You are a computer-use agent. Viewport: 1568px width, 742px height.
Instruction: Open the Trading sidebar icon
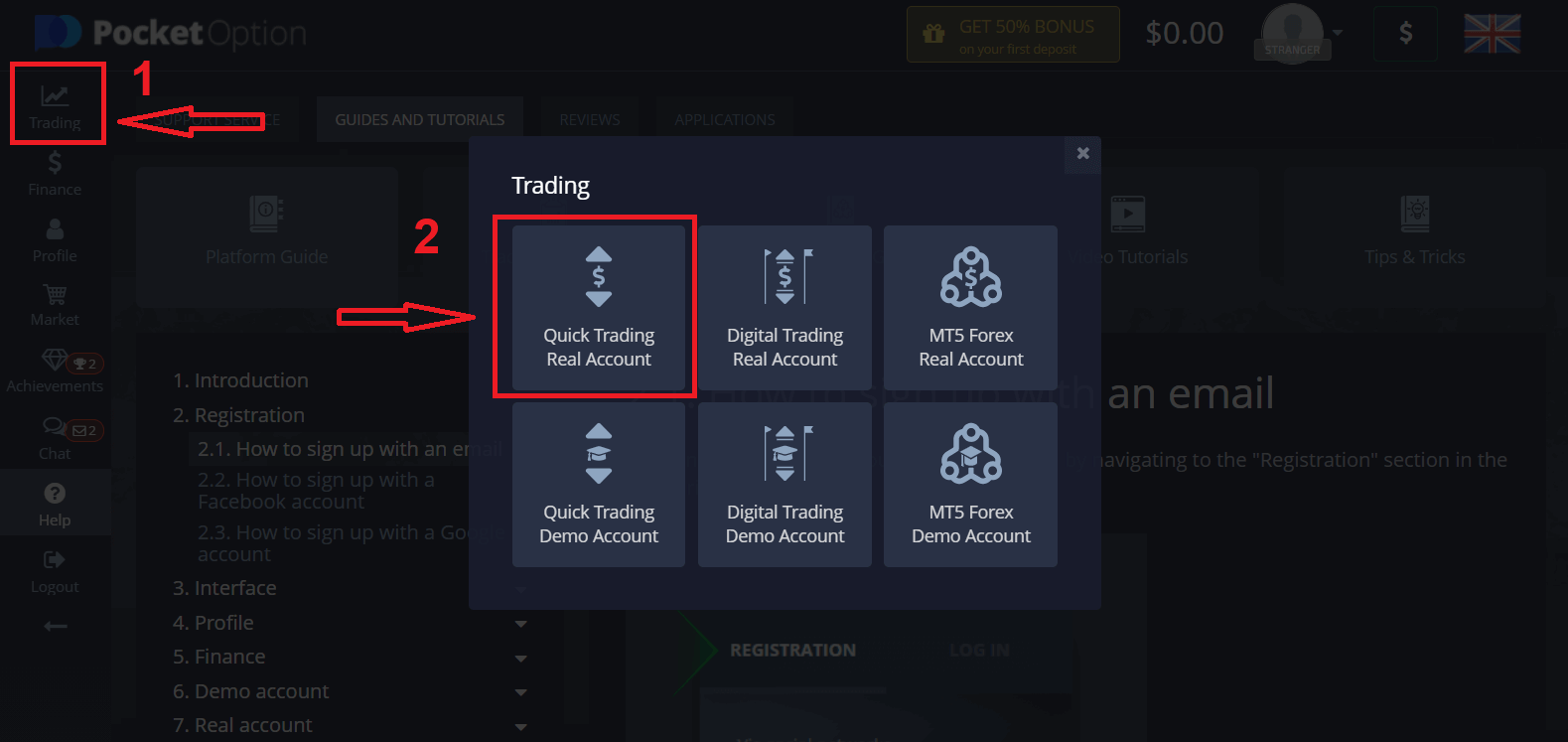click(x=55, y=96)
